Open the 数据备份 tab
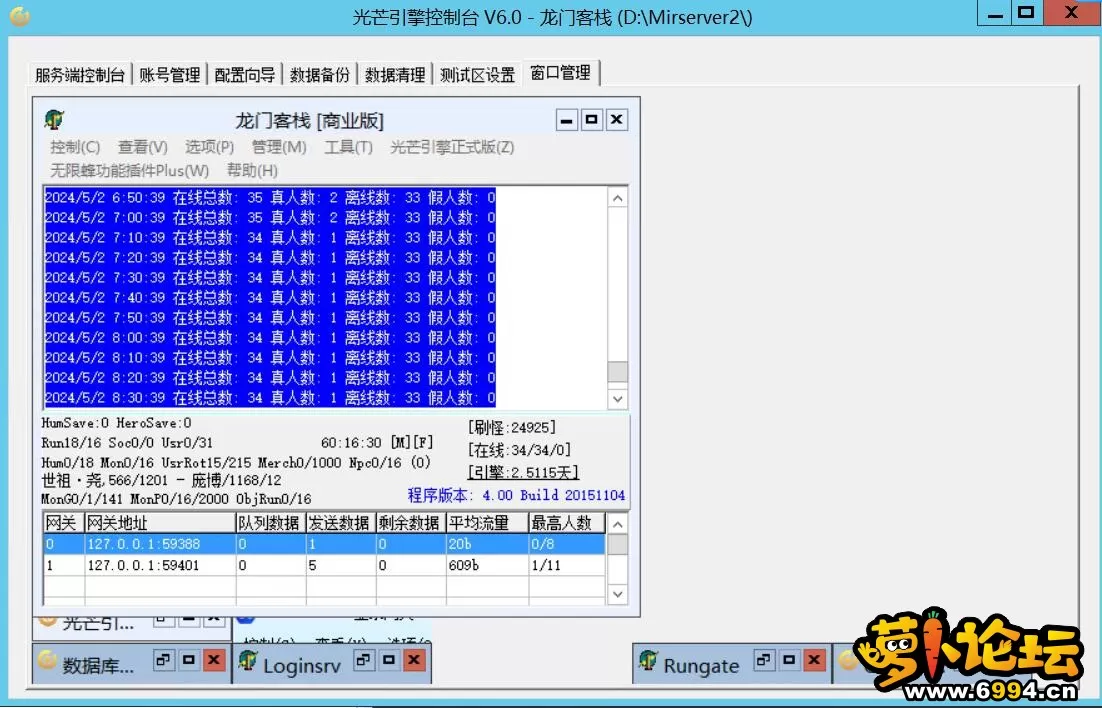Screen dimensions: 1102x708 point(320,75)
